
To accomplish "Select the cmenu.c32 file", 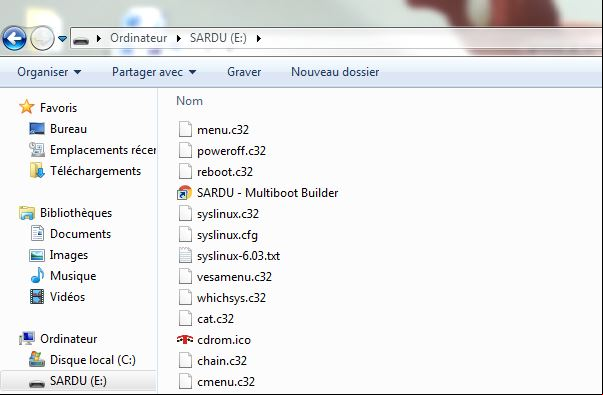I will [226, 382].
